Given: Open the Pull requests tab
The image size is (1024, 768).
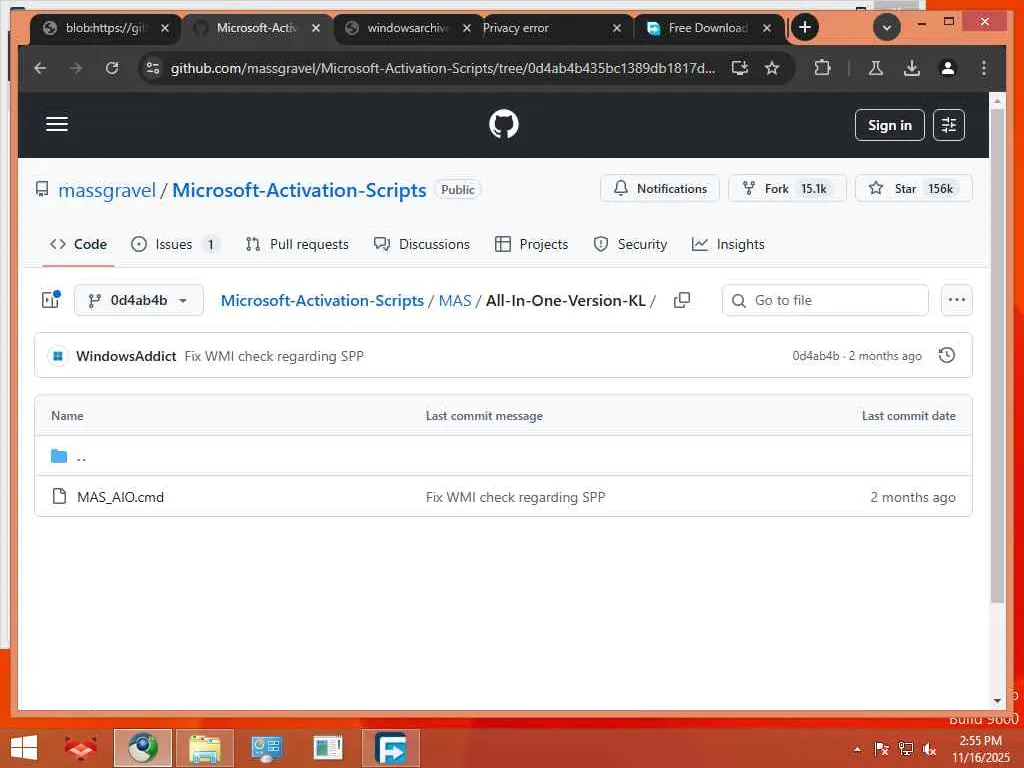Looking at the screenshot, I should pos(296,244).
